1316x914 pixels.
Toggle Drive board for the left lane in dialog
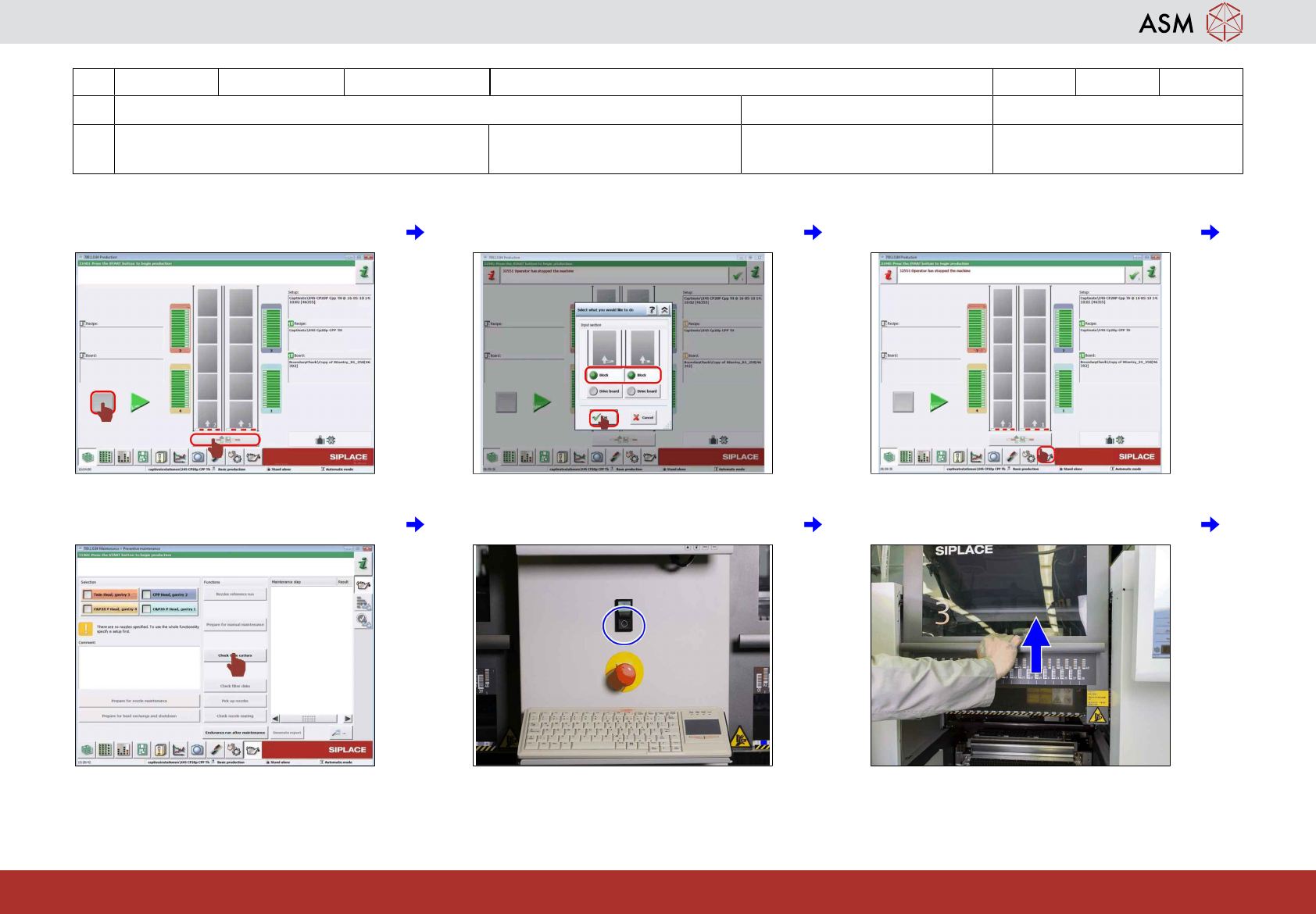point(605,391)
